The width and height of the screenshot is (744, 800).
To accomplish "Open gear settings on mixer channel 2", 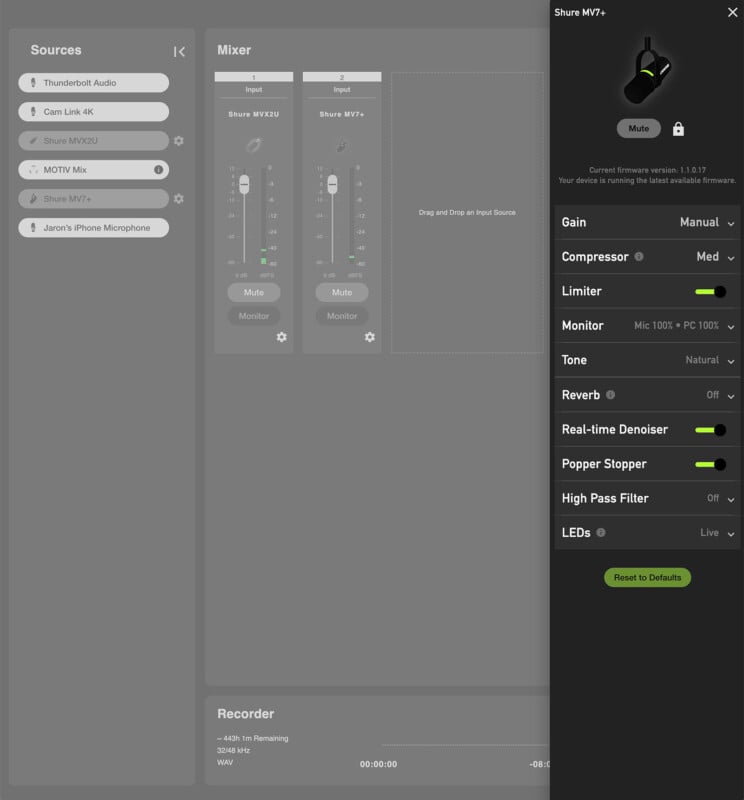I will pyautogui.click(x=369, y=337).
